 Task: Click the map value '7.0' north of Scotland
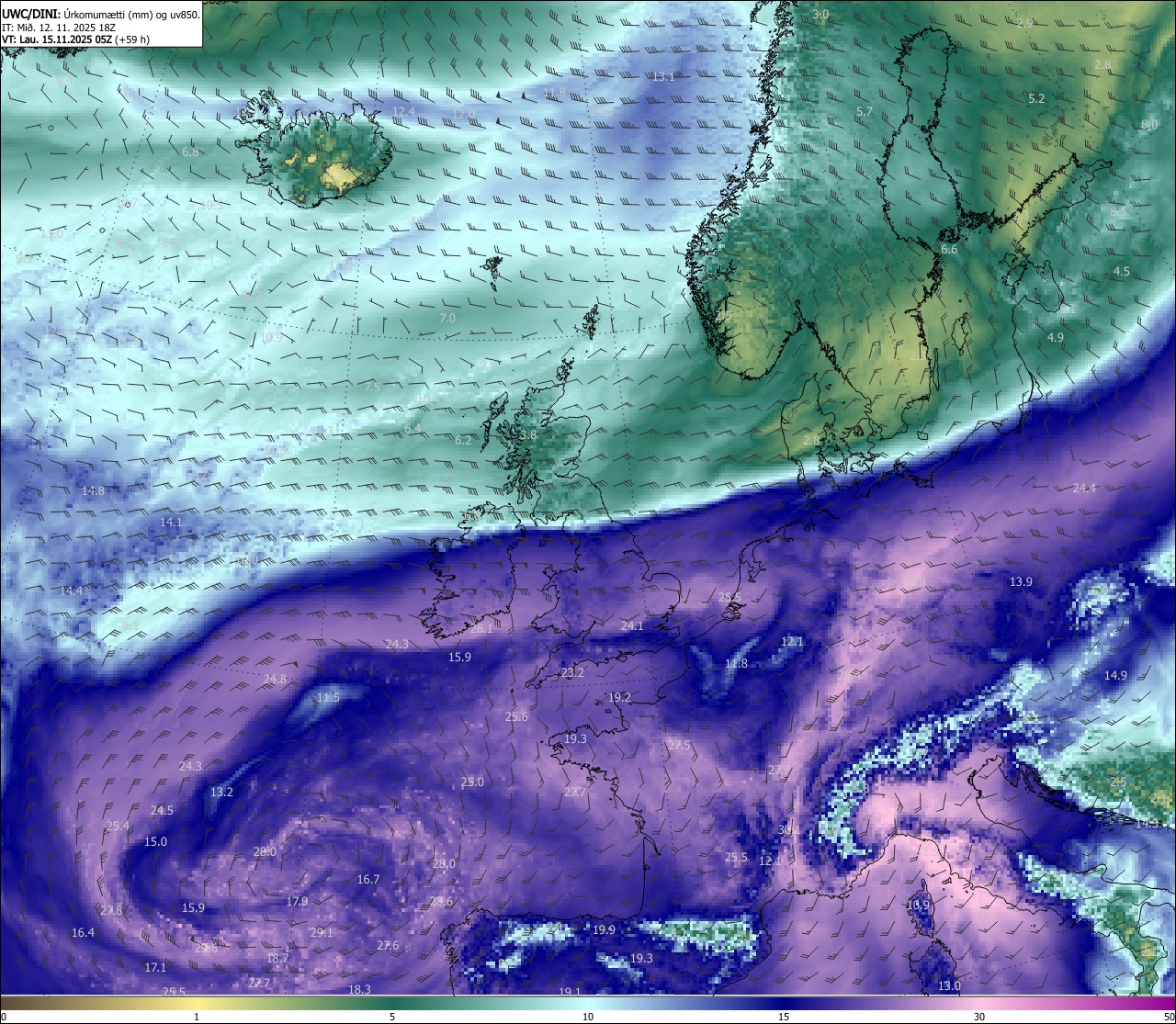[447, 318]
